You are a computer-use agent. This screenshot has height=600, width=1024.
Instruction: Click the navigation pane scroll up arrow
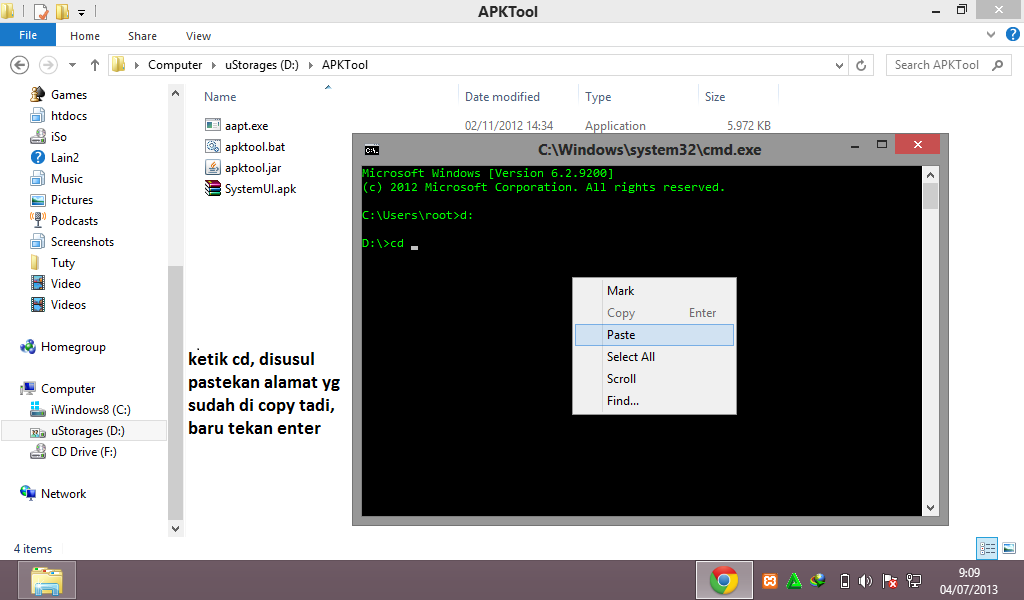tap(175, 93)
